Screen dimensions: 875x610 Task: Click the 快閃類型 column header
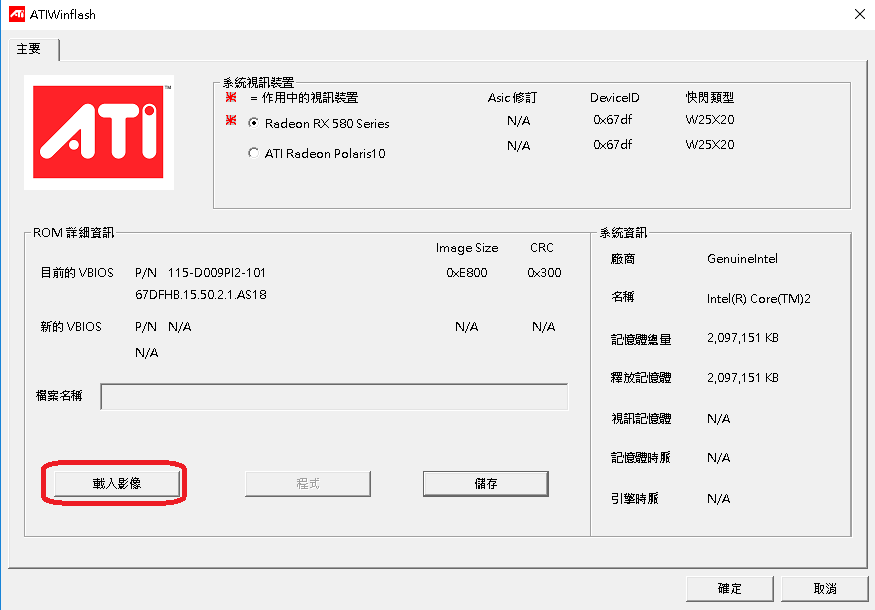tap(709, 98)
